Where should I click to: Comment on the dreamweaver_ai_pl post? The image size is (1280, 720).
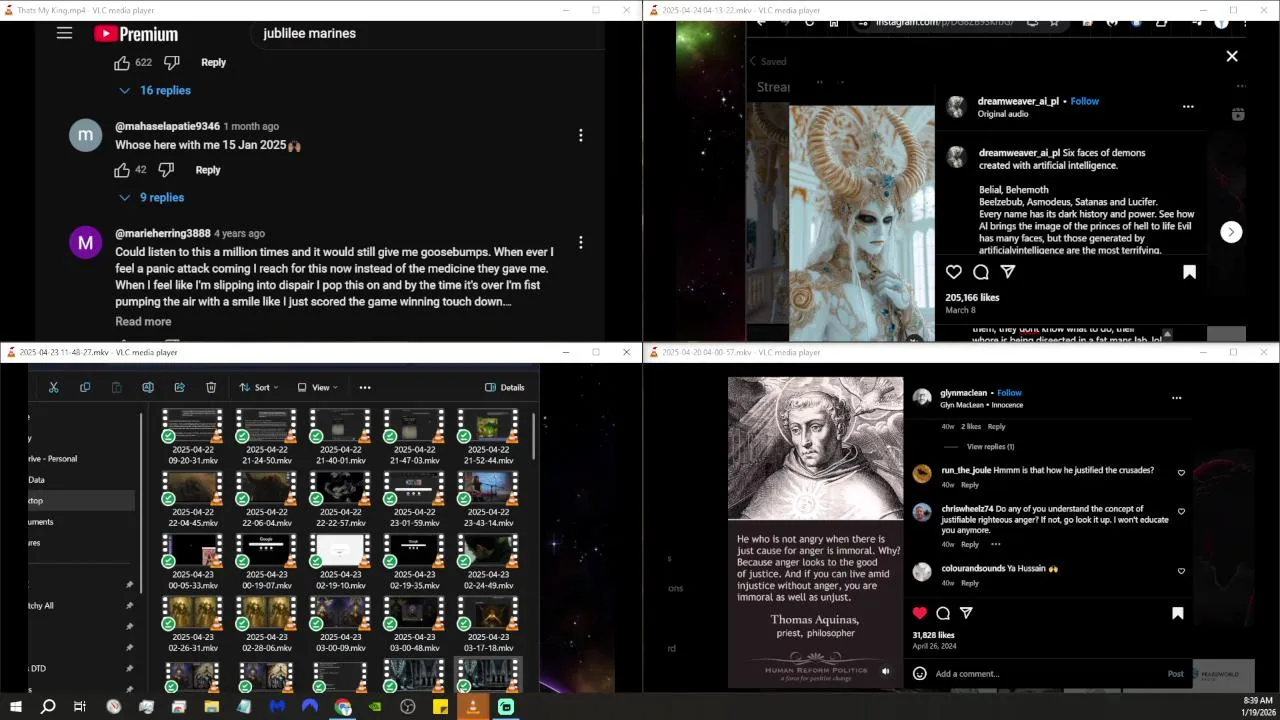tap(981, 272)
